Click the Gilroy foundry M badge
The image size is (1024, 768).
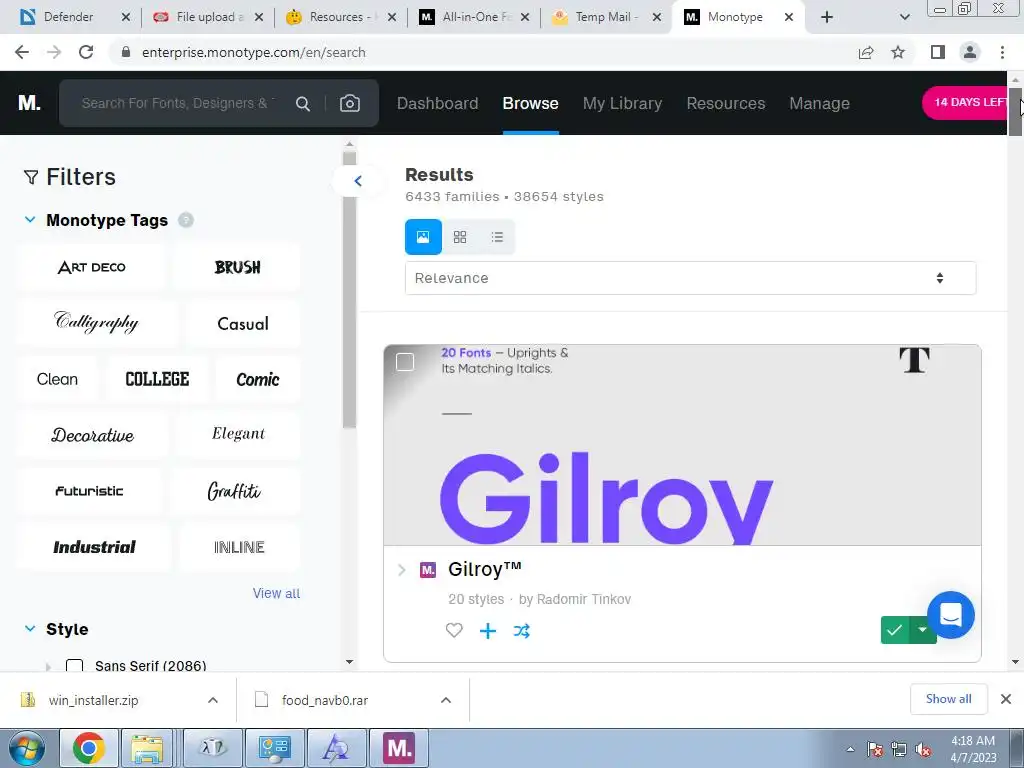click(428, 570)
